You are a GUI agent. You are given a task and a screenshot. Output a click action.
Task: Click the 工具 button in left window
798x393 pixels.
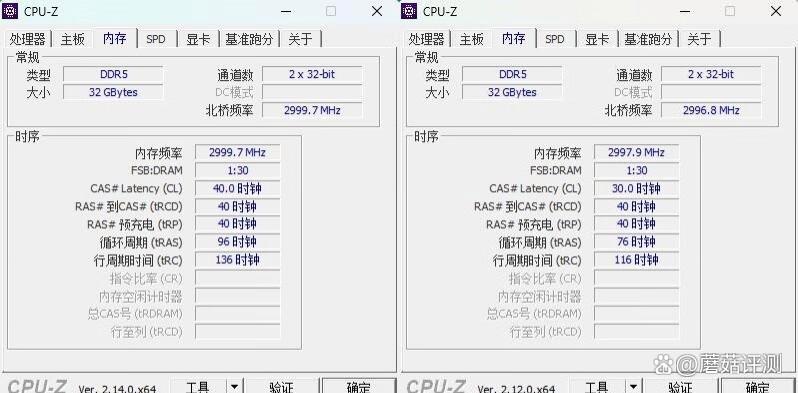pyautogui.click(x=197, y=387)
